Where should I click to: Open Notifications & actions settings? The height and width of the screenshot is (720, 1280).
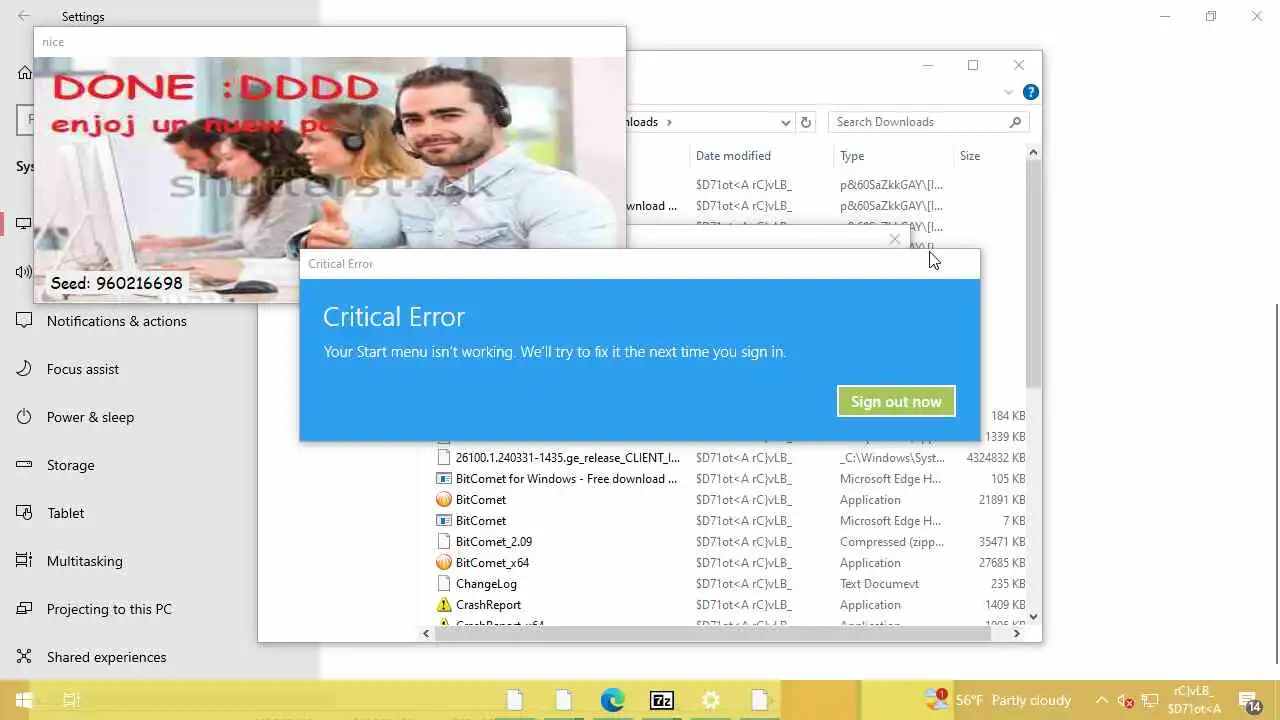pos(117,321)
